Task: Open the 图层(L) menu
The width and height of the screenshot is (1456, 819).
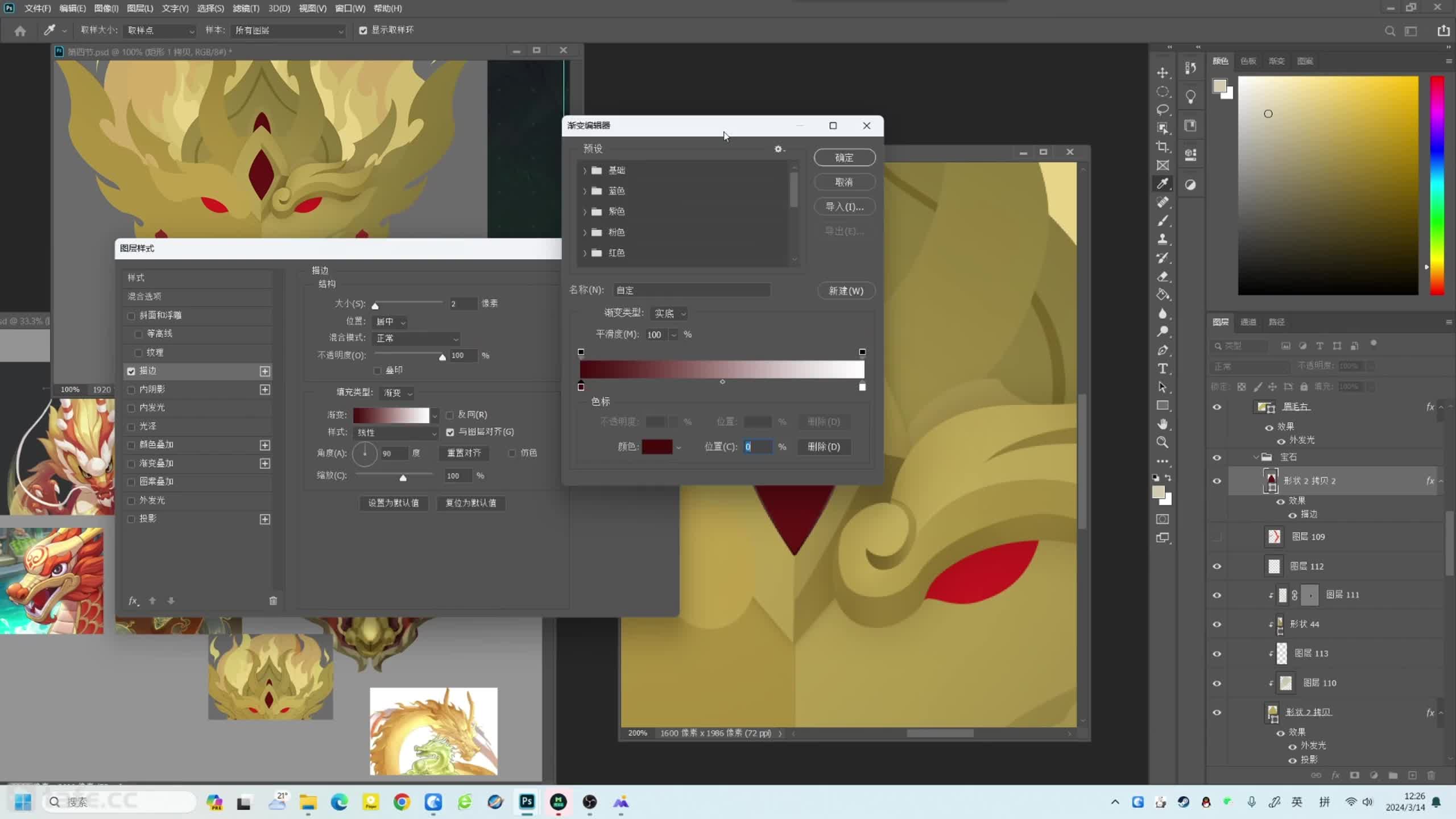Action: click(x=140, y=9)
